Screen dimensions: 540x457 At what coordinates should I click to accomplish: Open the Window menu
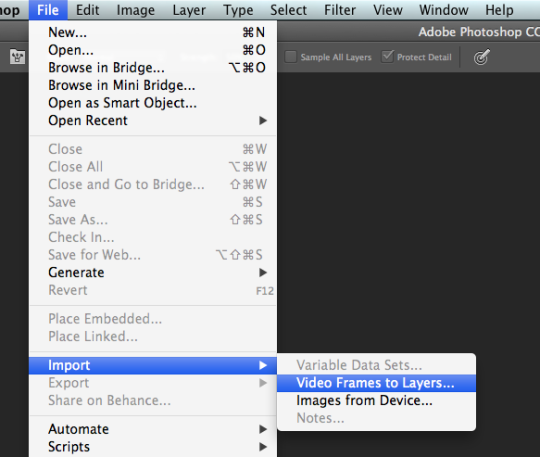pos(444,10)
